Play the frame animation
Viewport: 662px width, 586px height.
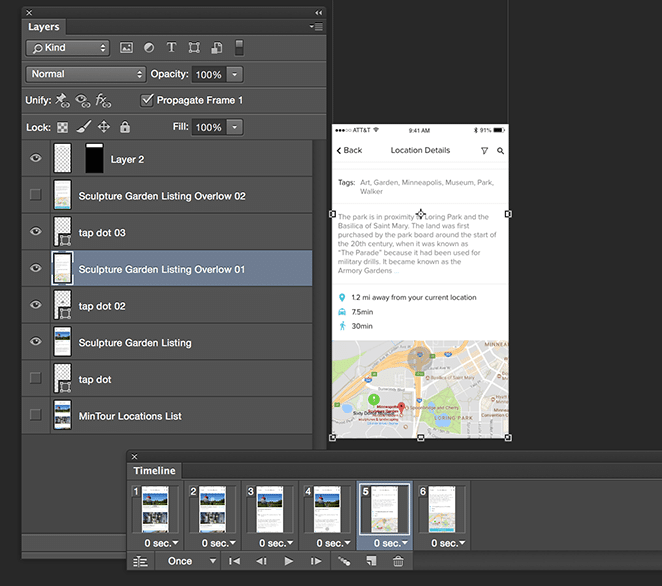point(289,562)
